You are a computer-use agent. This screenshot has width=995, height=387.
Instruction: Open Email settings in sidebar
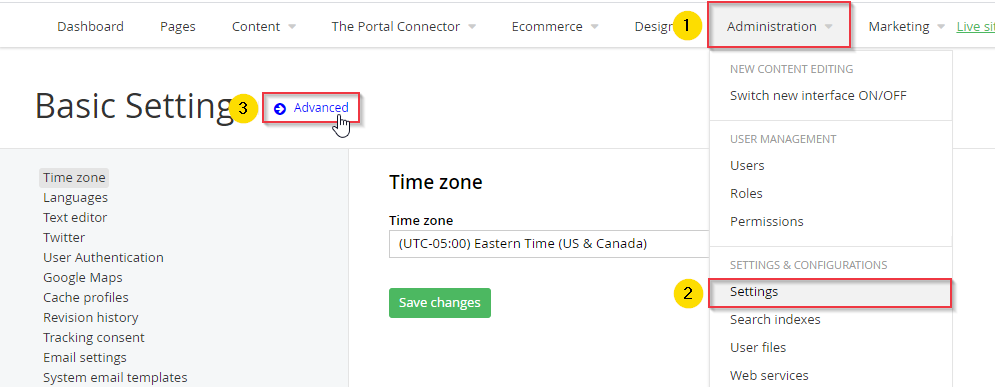click(85, 357)
